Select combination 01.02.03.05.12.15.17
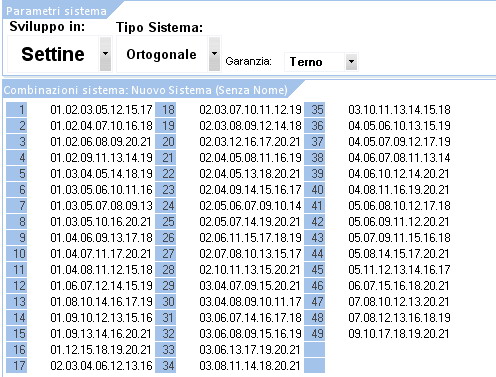496x377 pixels. 101,110
